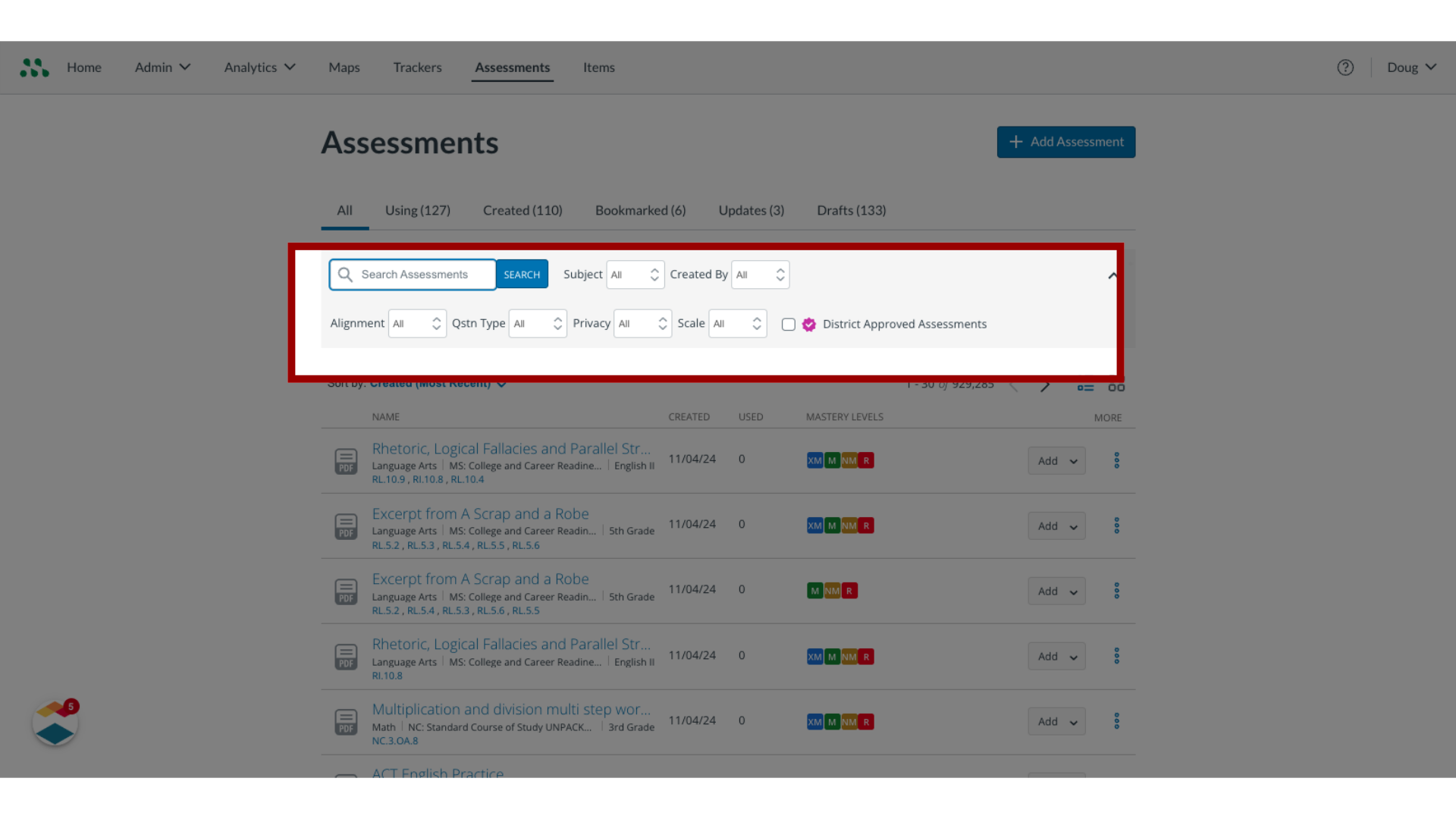This screenshot has width=1456, height=819.
Task: Click the Search button in filter bar
Action: (x=522, y=274)
